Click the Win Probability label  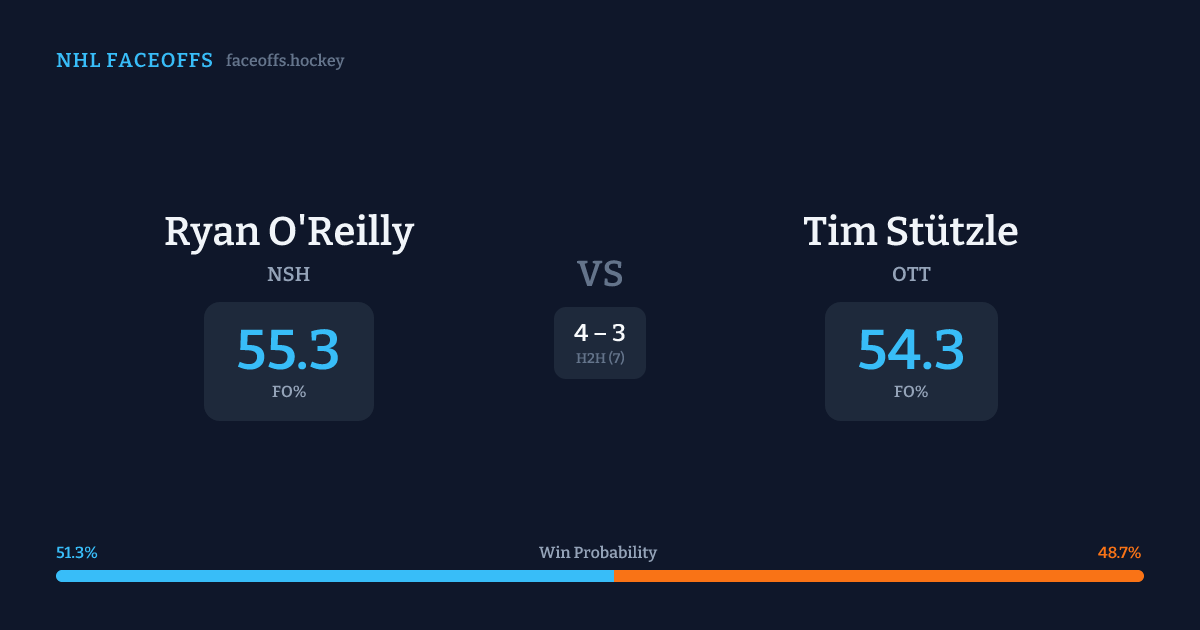pos(598,553)
